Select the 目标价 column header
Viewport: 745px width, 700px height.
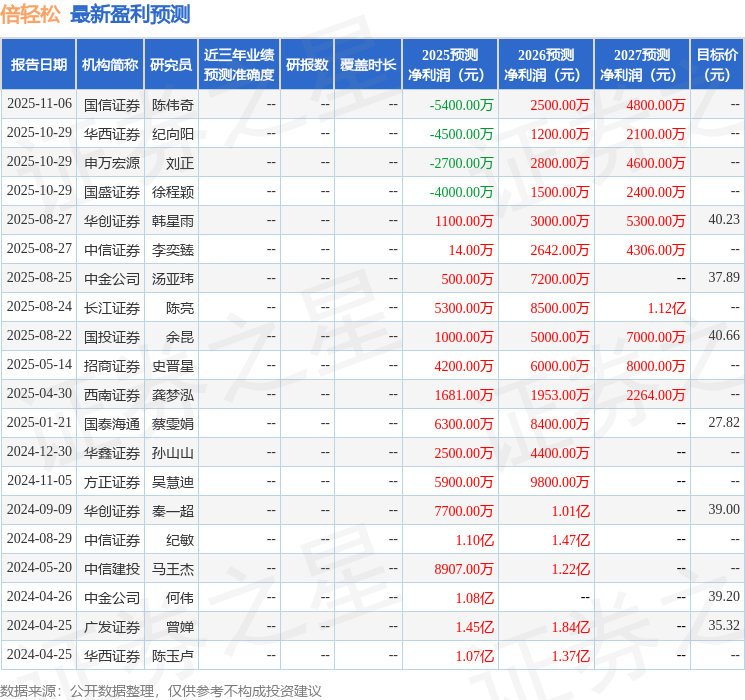click(x=716, y=65)
